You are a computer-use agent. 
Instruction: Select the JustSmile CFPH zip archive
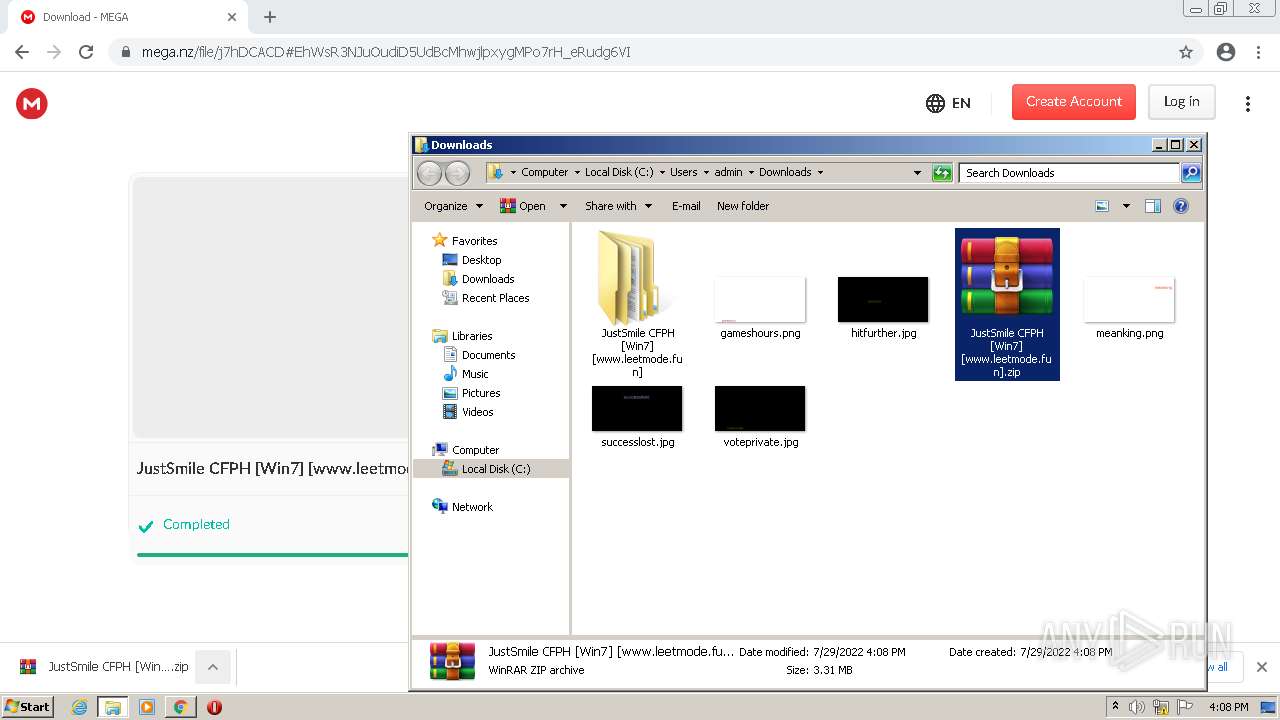[x=1007, y=304]
